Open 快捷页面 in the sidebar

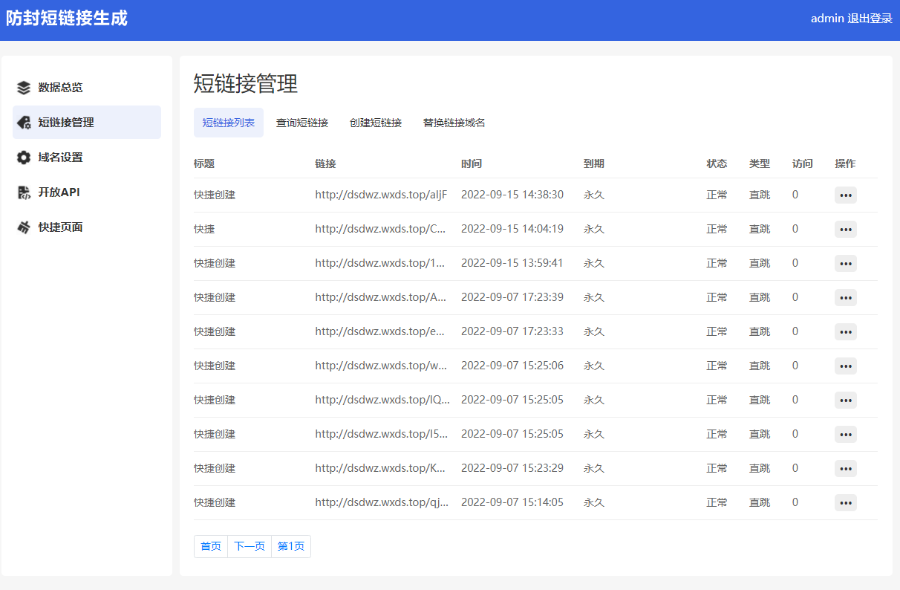(87, 227)
